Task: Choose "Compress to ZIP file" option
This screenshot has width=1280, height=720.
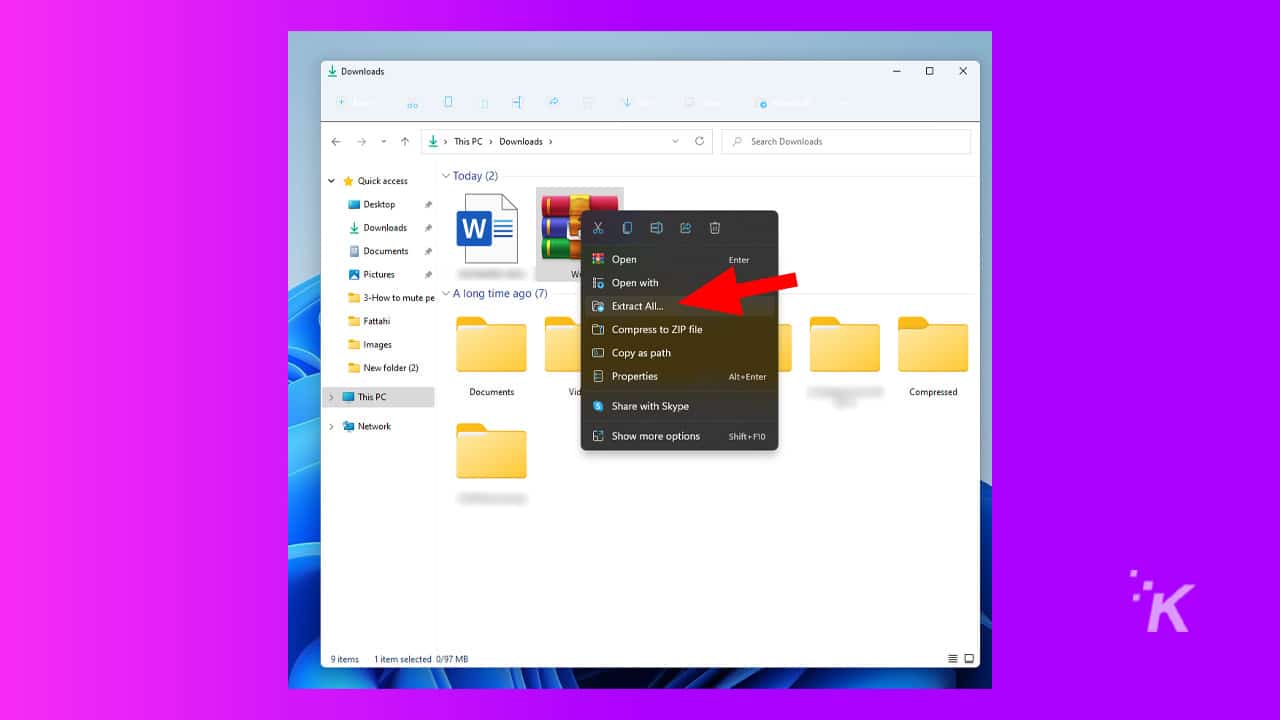Action: pyautogui.click(x=659, y=329)
